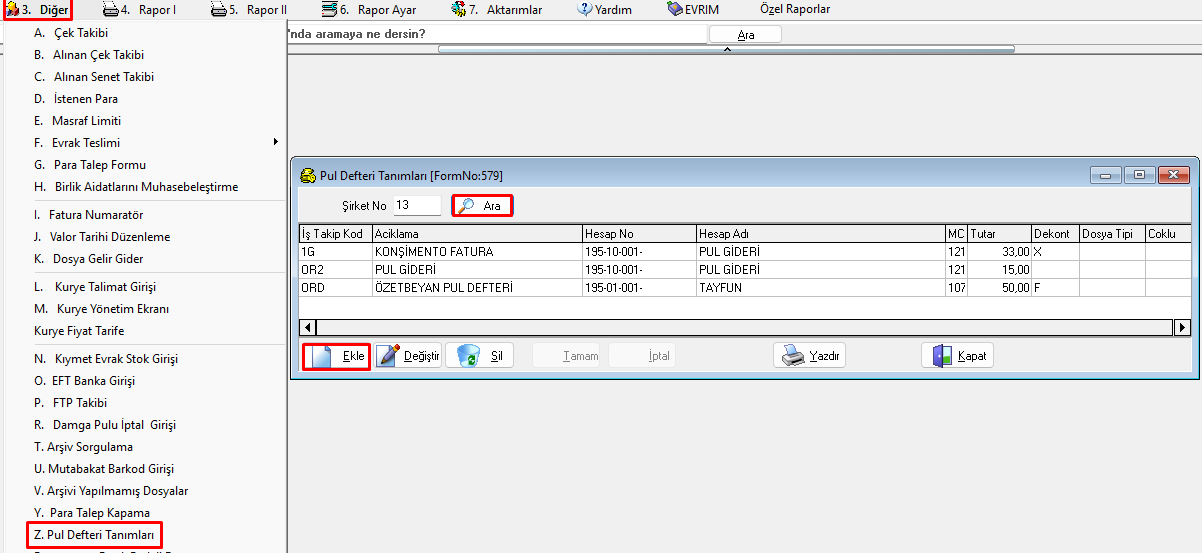Image resolution: width=1202 pixels, height=553 pixels.
Task: Open the 3. Diğer menu
Action: click(37, 10)
